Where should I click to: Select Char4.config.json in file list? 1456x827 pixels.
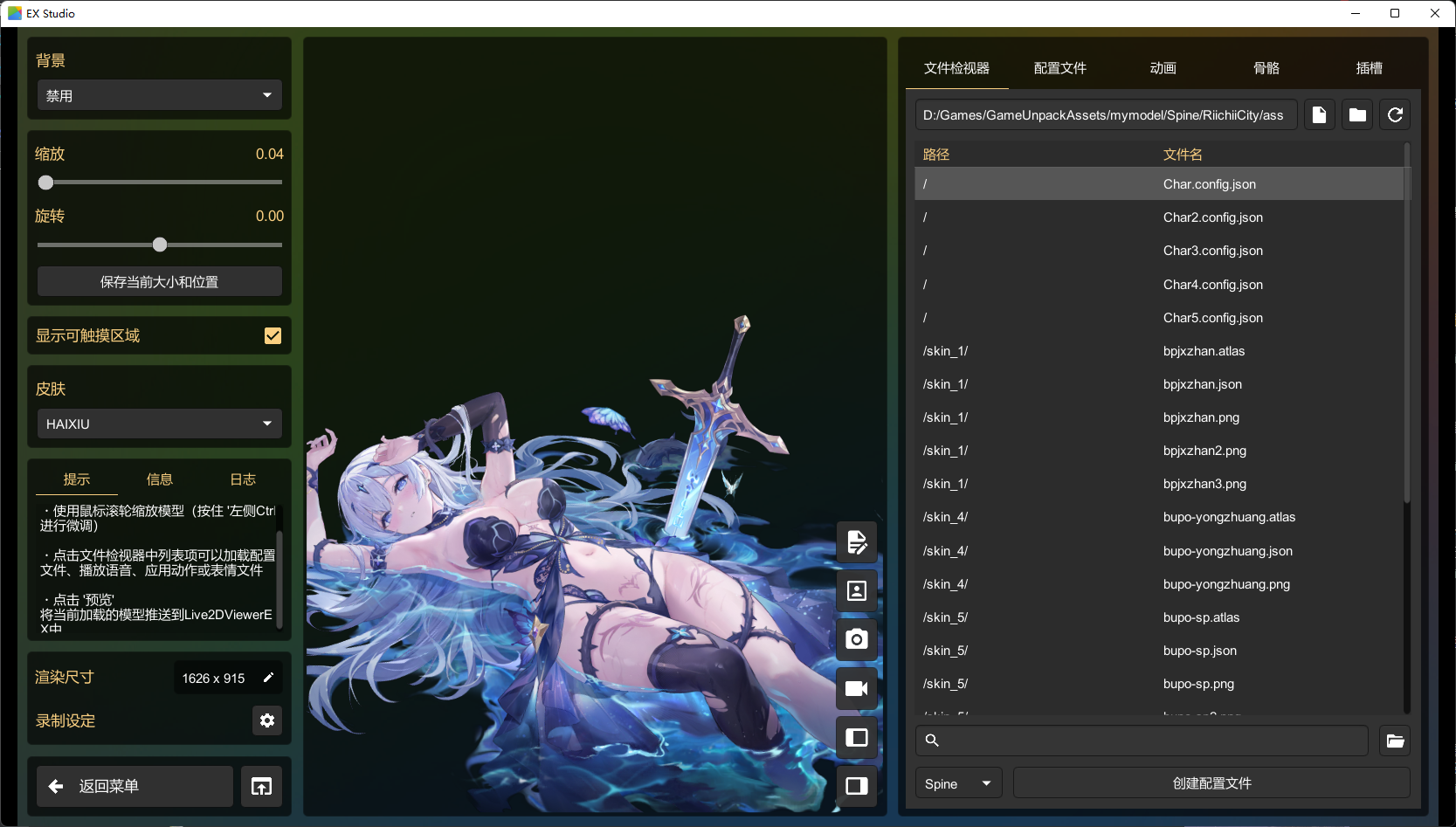click(x=1159, y=285)
